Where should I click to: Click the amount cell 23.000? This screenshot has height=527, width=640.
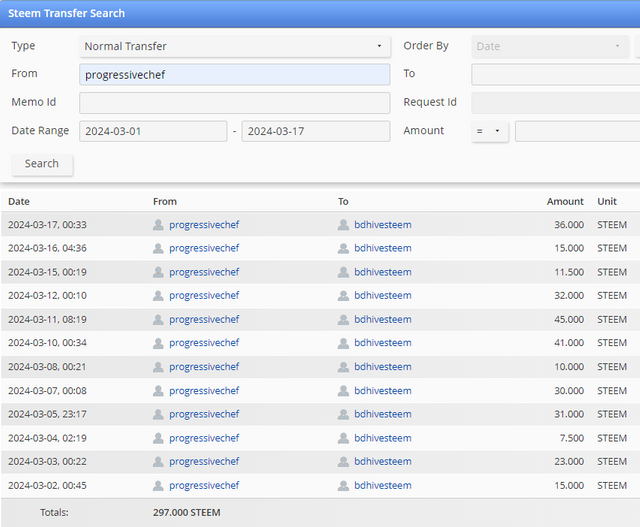pos(569,462)
